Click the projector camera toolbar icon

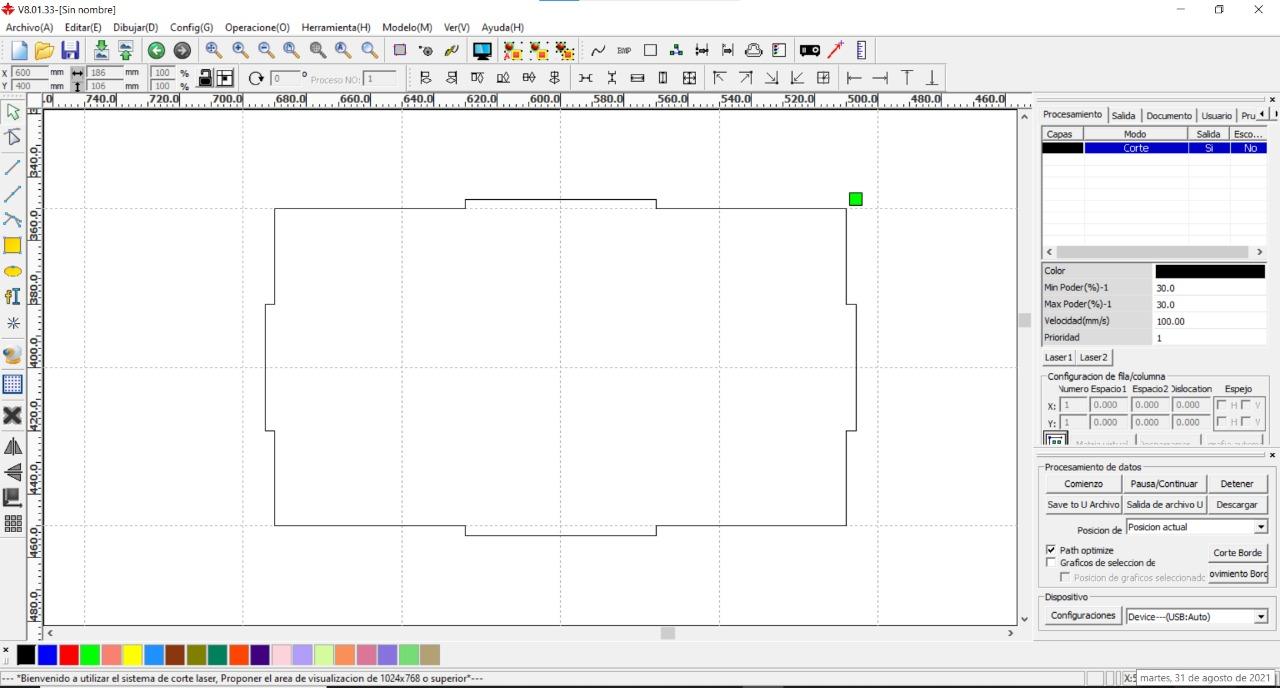pyautogui.click(x=810, y=50)
